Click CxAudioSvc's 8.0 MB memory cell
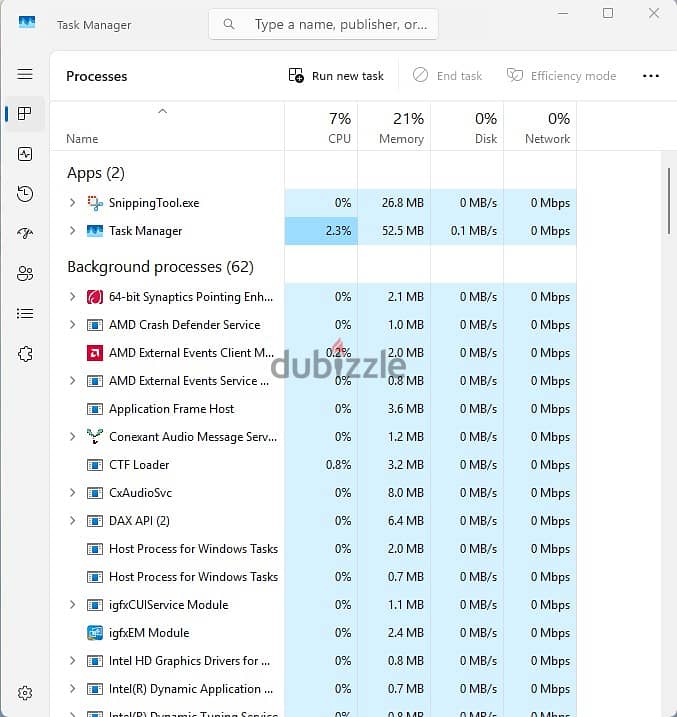677x717 pixels. [x=394, y=493]
